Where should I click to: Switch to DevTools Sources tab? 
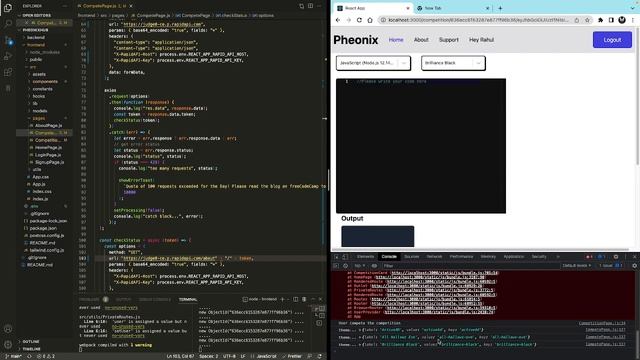click(x=411, y=257)
